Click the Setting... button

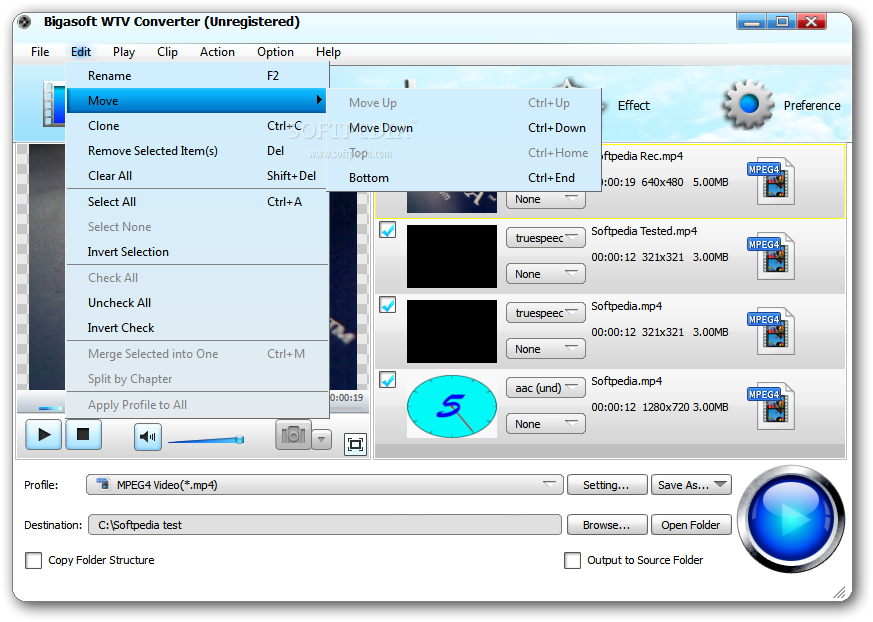click(x=607, y=484)
